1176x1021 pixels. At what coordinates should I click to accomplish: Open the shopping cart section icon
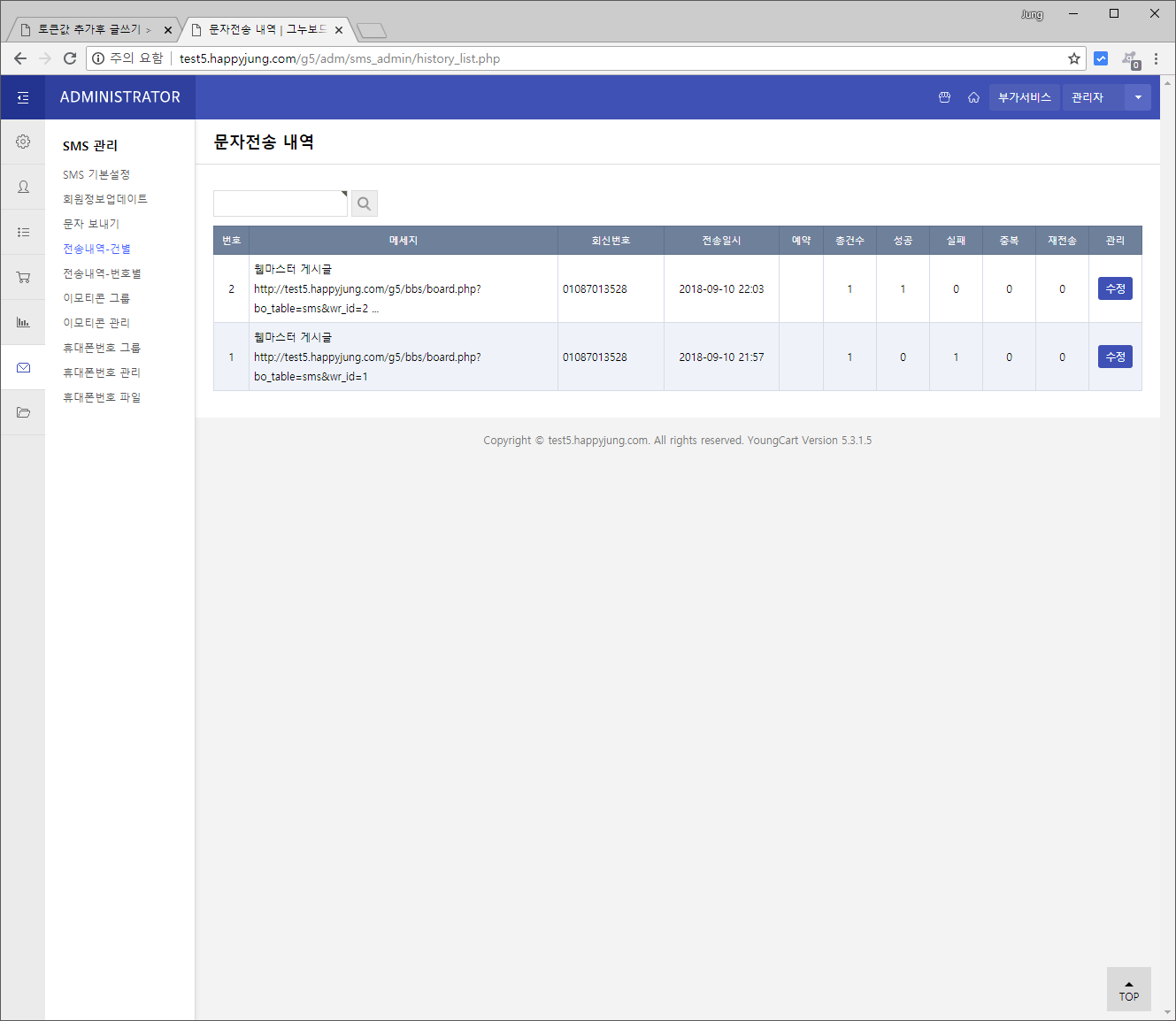coord(23,277)
